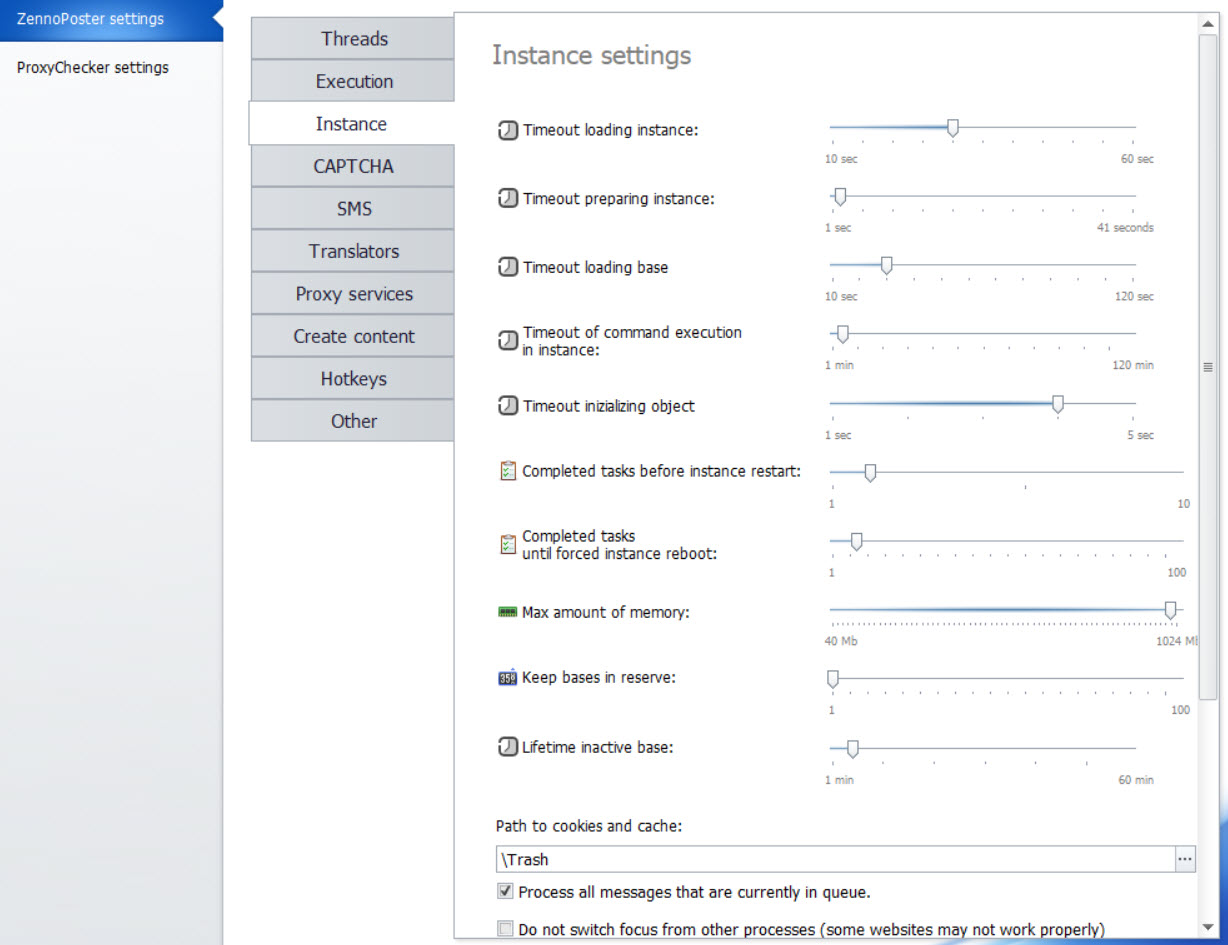Viewport: 1228px width, 945px height.
Task: Click memory chip icon beside Max amount of memory
Action: click(x=507, y=611)
